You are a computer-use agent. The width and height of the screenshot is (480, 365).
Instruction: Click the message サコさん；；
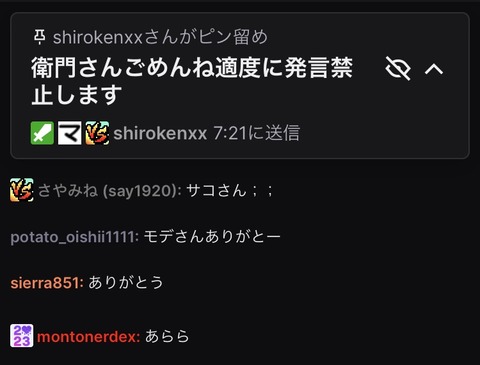[230, 191]
